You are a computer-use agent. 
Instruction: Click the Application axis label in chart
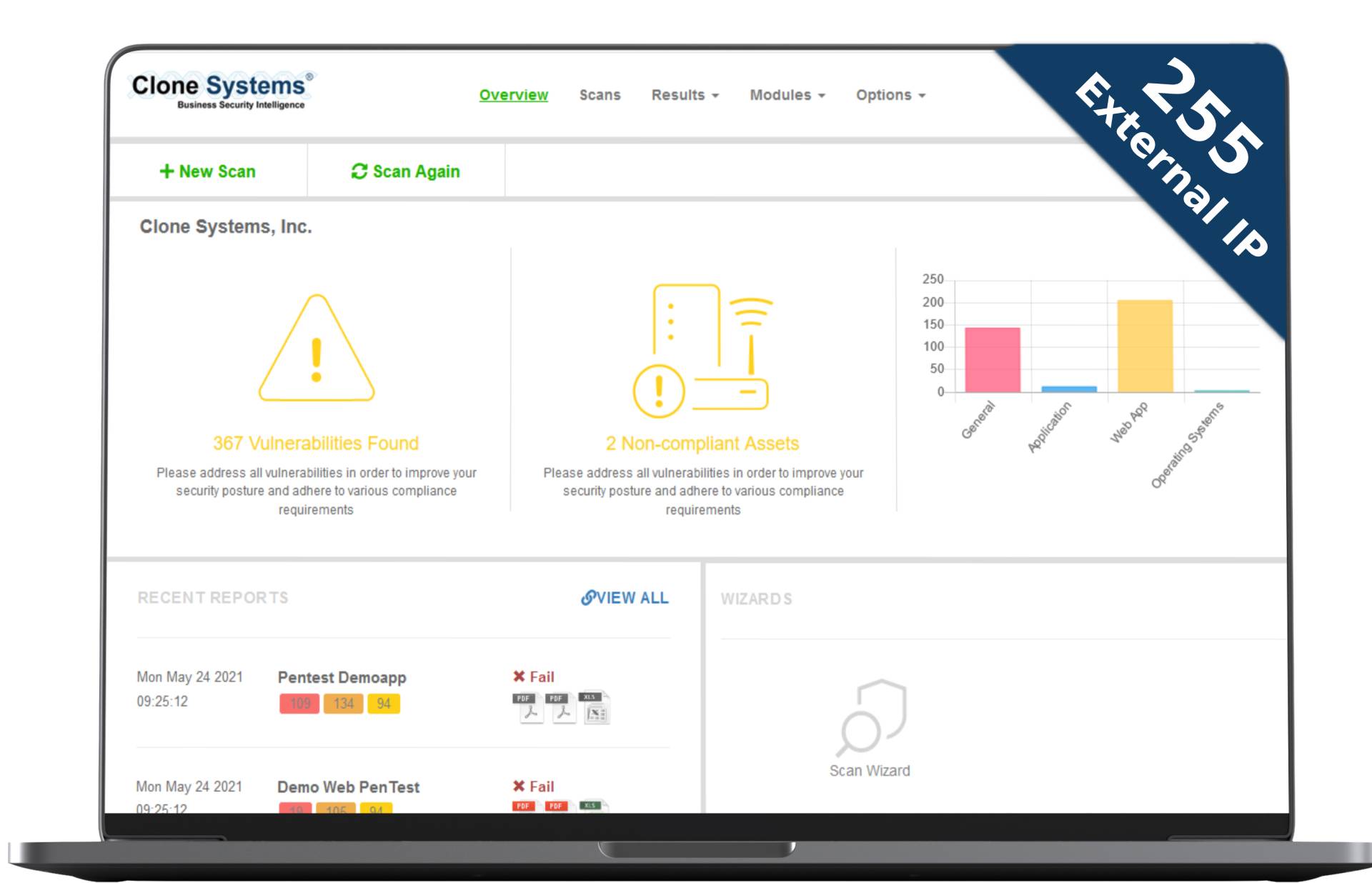[x=1049, y=426]
